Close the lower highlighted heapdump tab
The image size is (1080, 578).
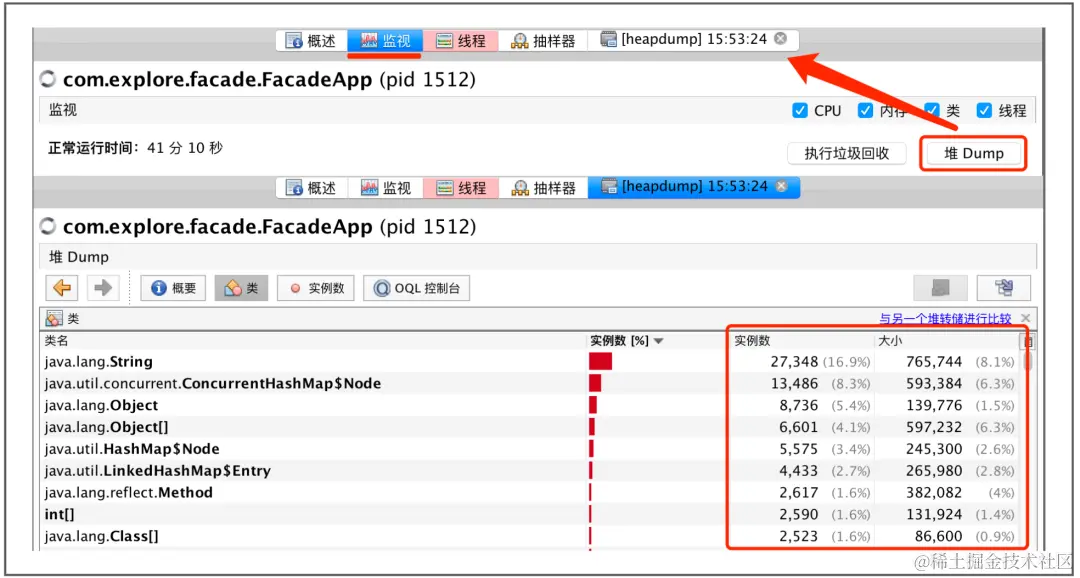point(781,187)
